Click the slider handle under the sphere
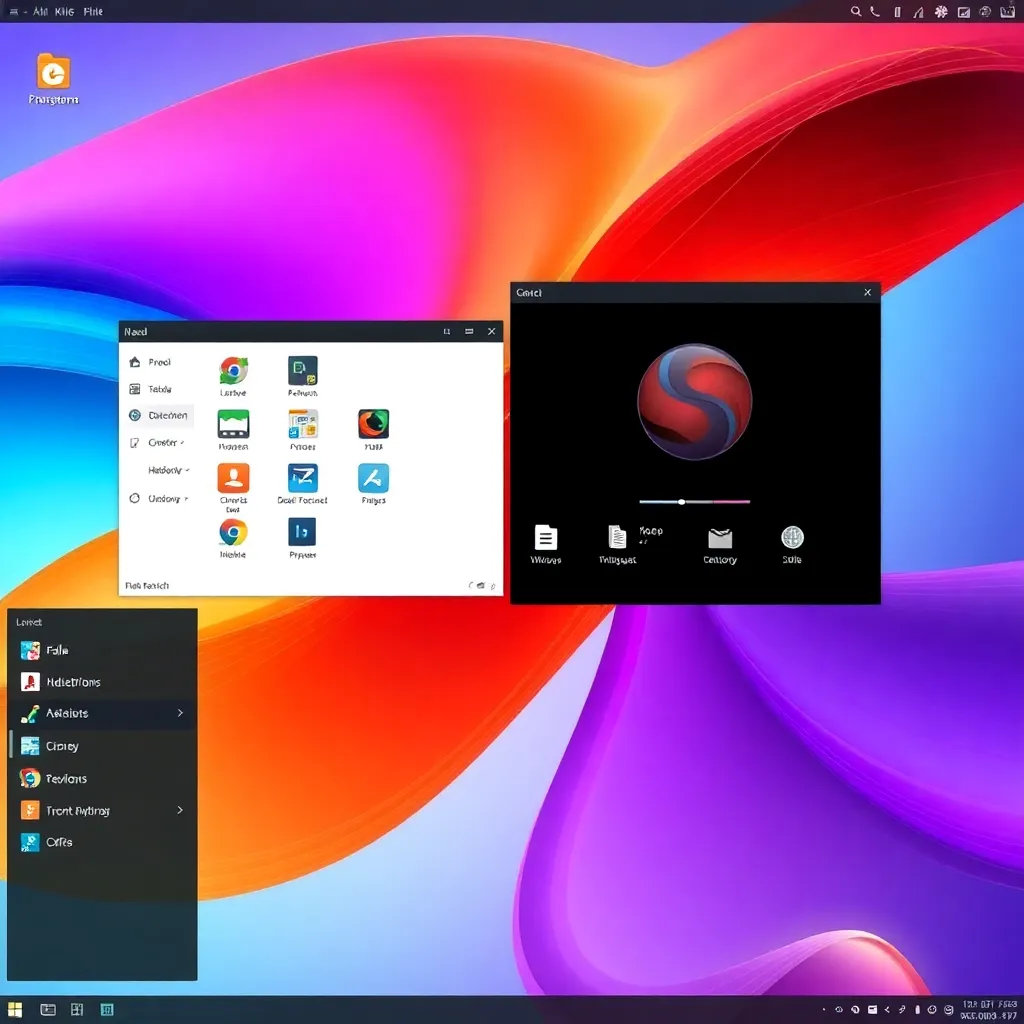Image resolution: width=1024 pixels, height=1024 pixels. (681, 502)
